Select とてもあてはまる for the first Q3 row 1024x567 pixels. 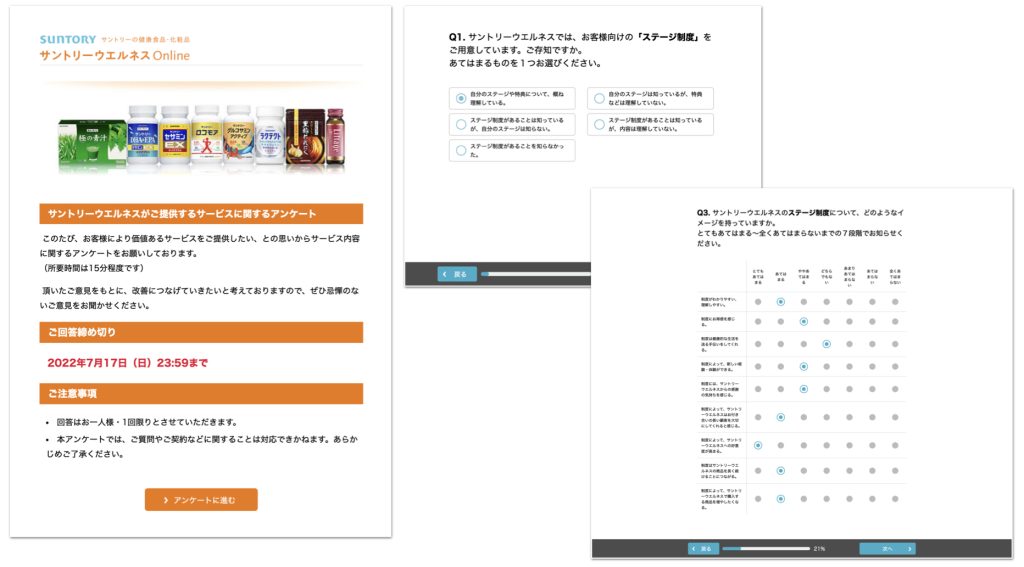(x=758, y=301)
